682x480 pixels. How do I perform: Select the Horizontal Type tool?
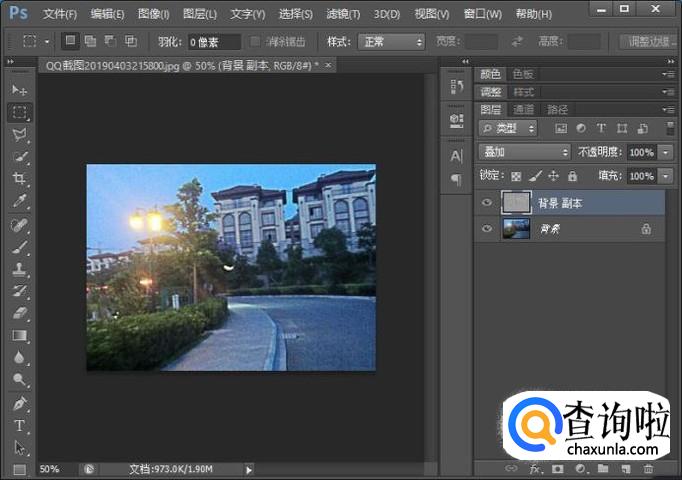coord(20,425)
